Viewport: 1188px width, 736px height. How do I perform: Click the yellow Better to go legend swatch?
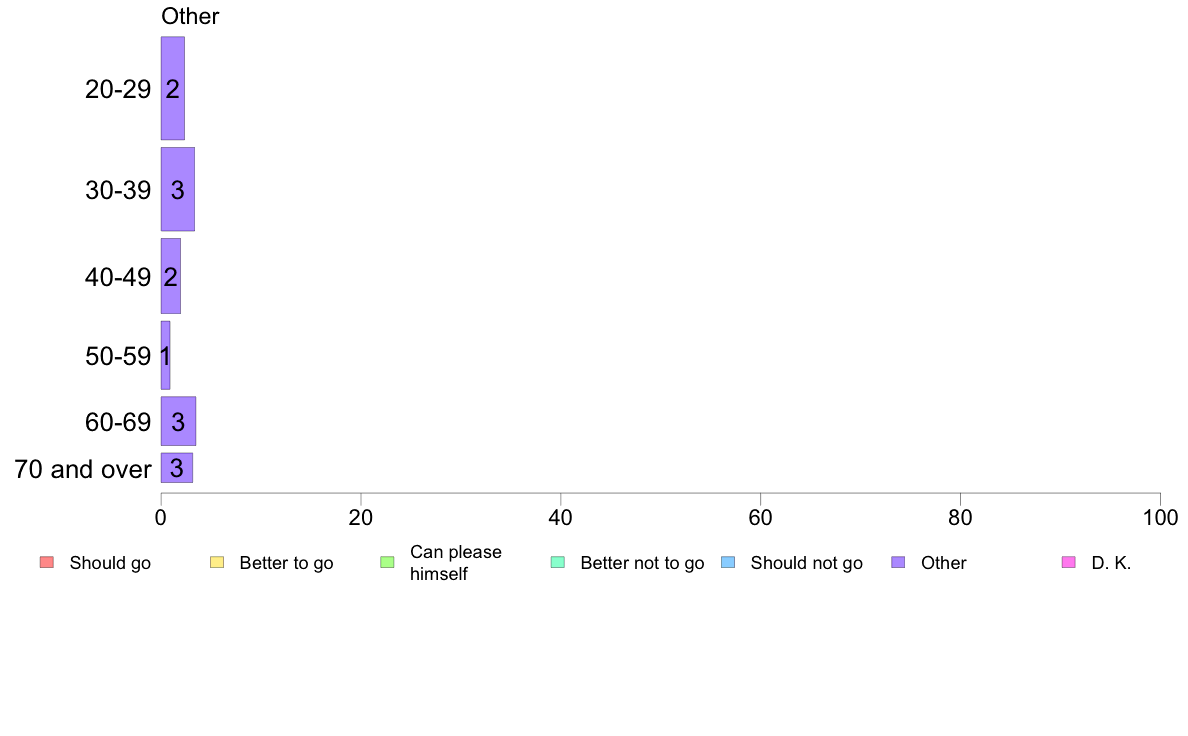click(x=217, y=562)
